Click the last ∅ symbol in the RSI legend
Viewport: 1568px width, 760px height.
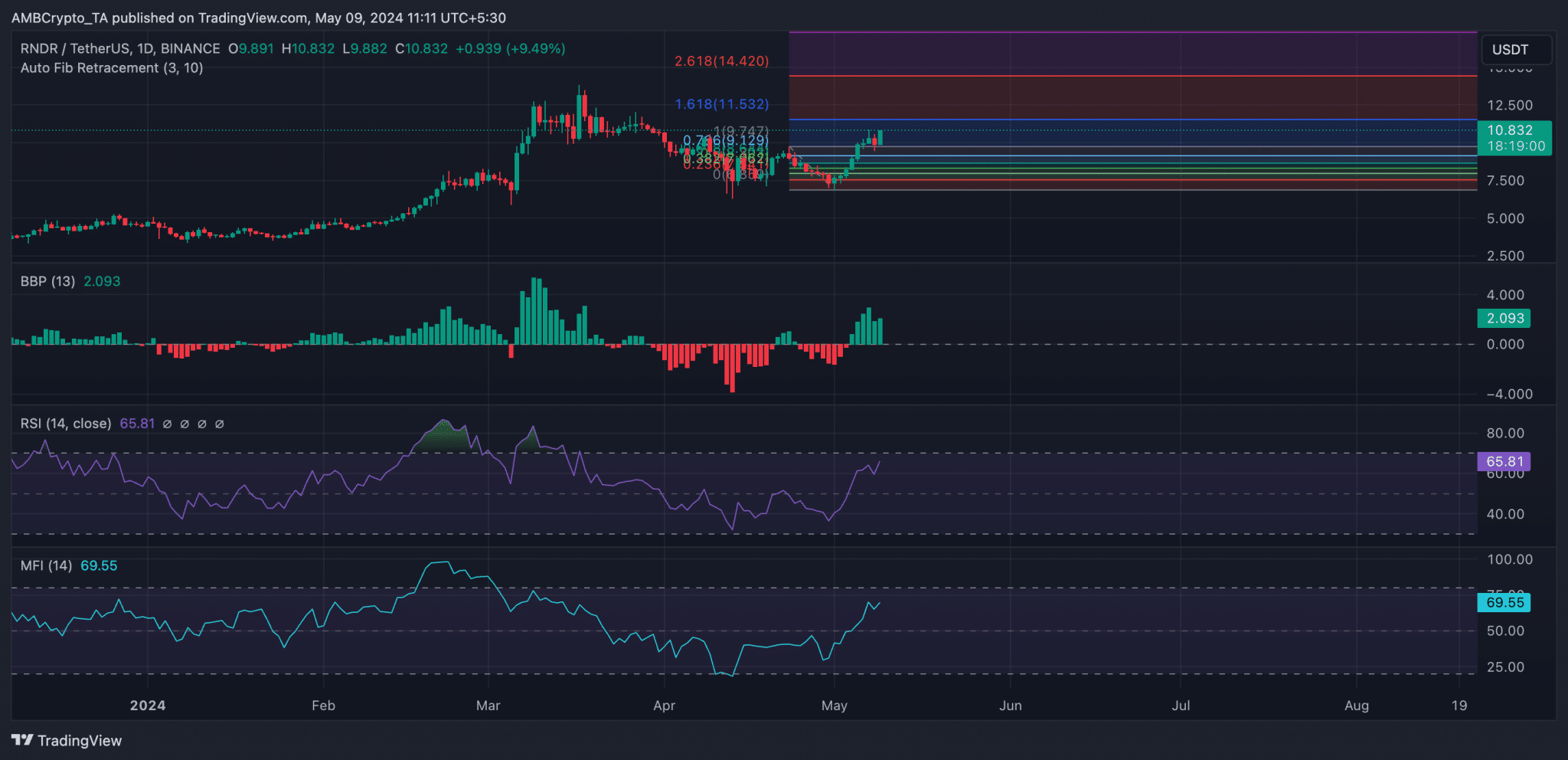(219, 424)
